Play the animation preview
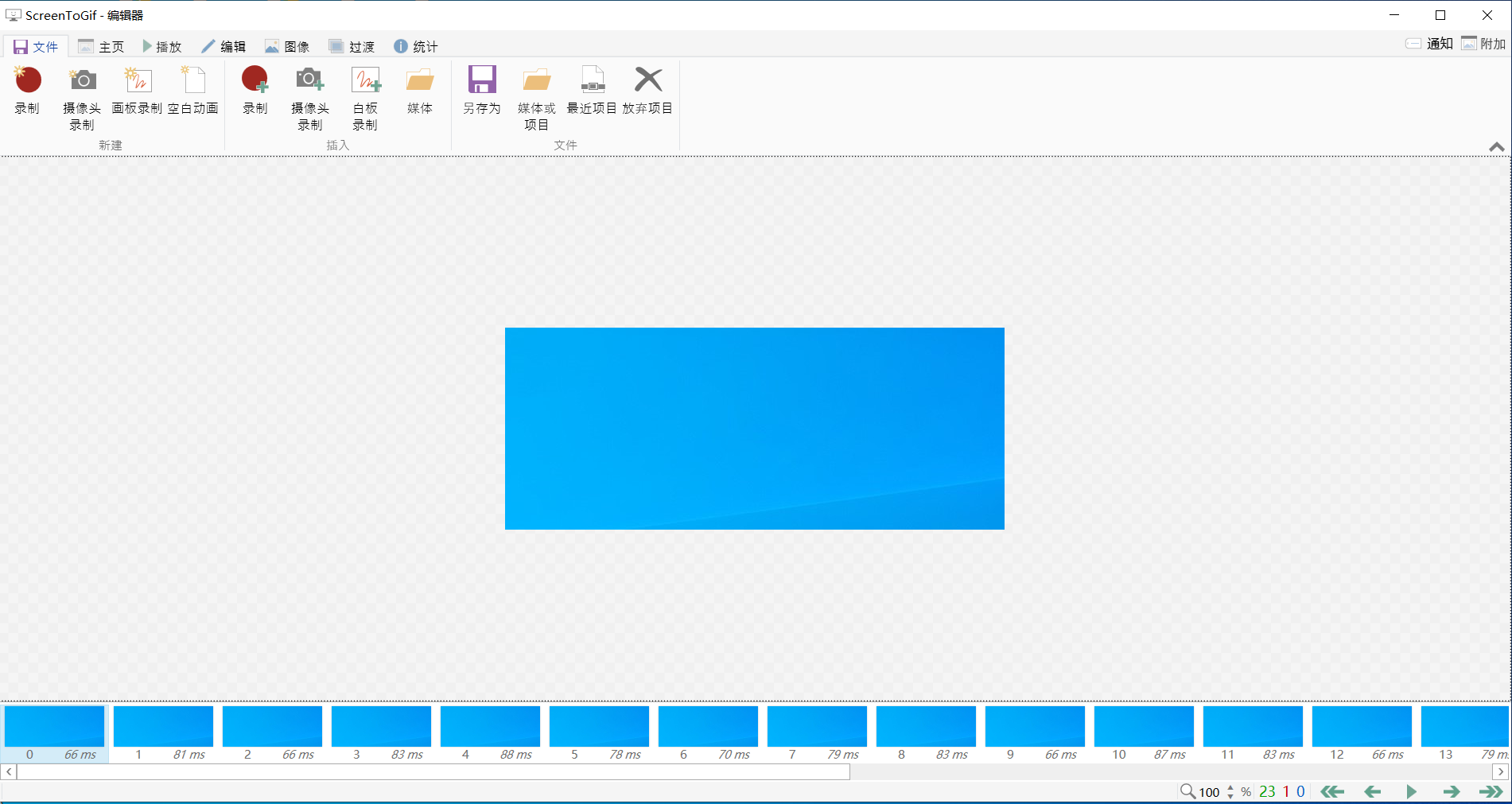The height and width of the screenshot is (804, 1512). [1411, 791]
